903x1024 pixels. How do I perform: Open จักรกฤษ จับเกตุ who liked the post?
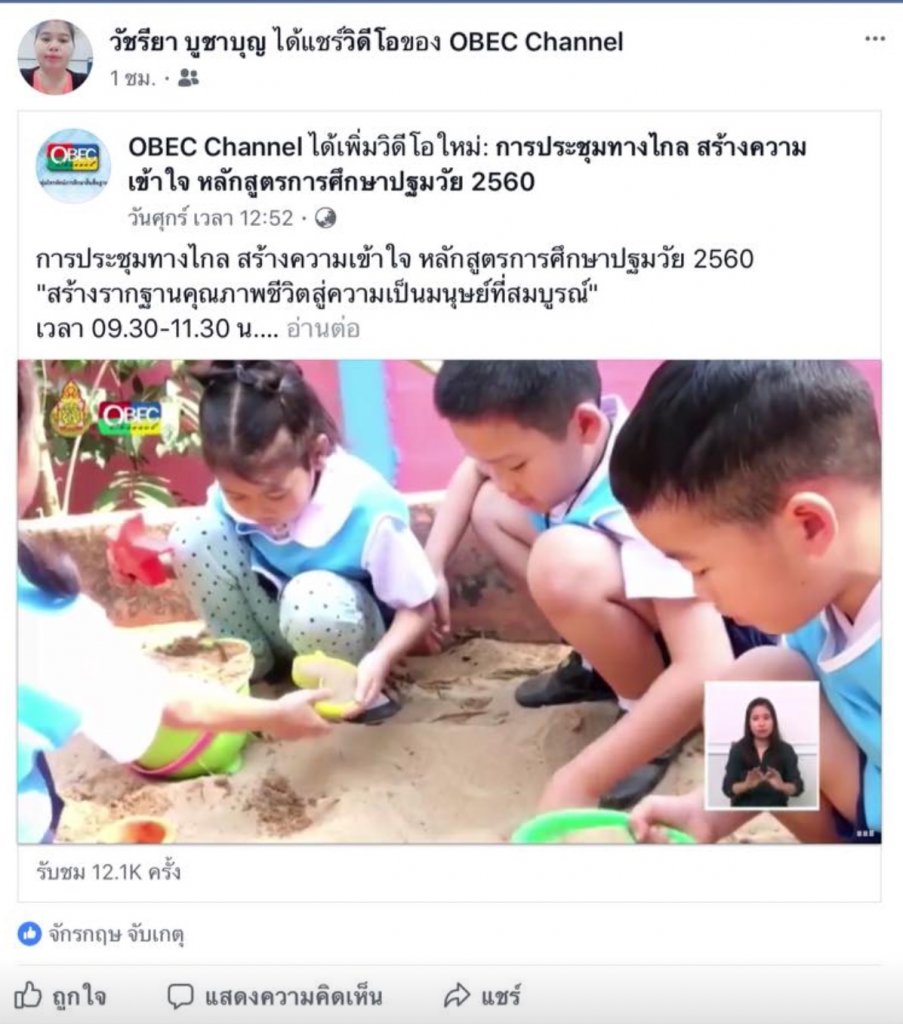click(116, 935)
